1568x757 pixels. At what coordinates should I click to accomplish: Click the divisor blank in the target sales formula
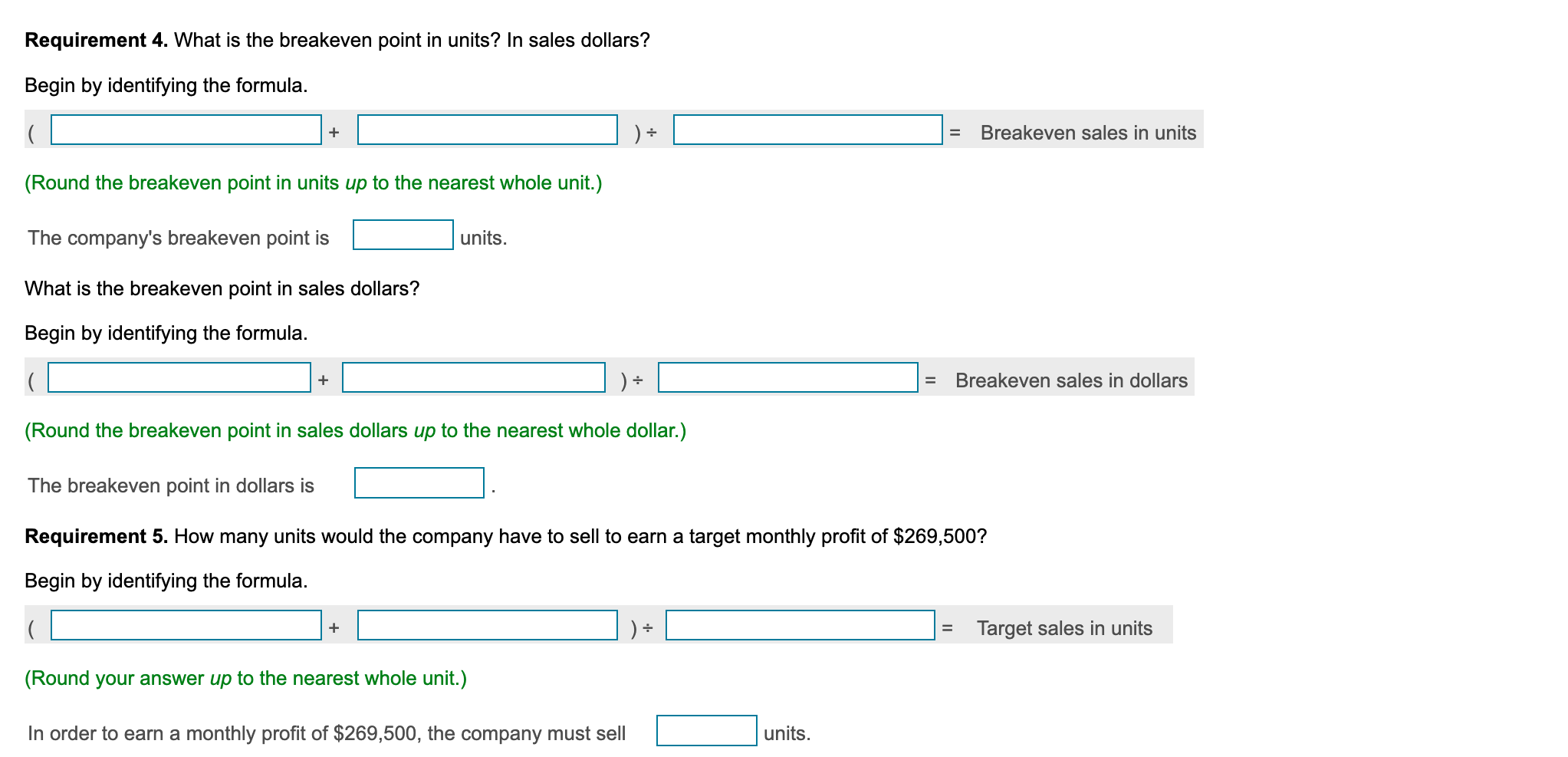(x=800, y=627)
